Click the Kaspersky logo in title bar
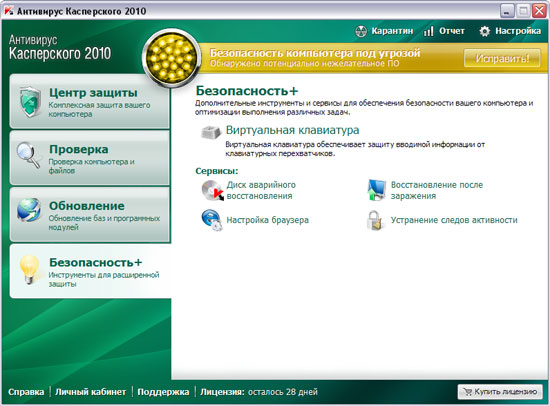The height and width of the screenshot is (406, 550). [x=8, y=11]
